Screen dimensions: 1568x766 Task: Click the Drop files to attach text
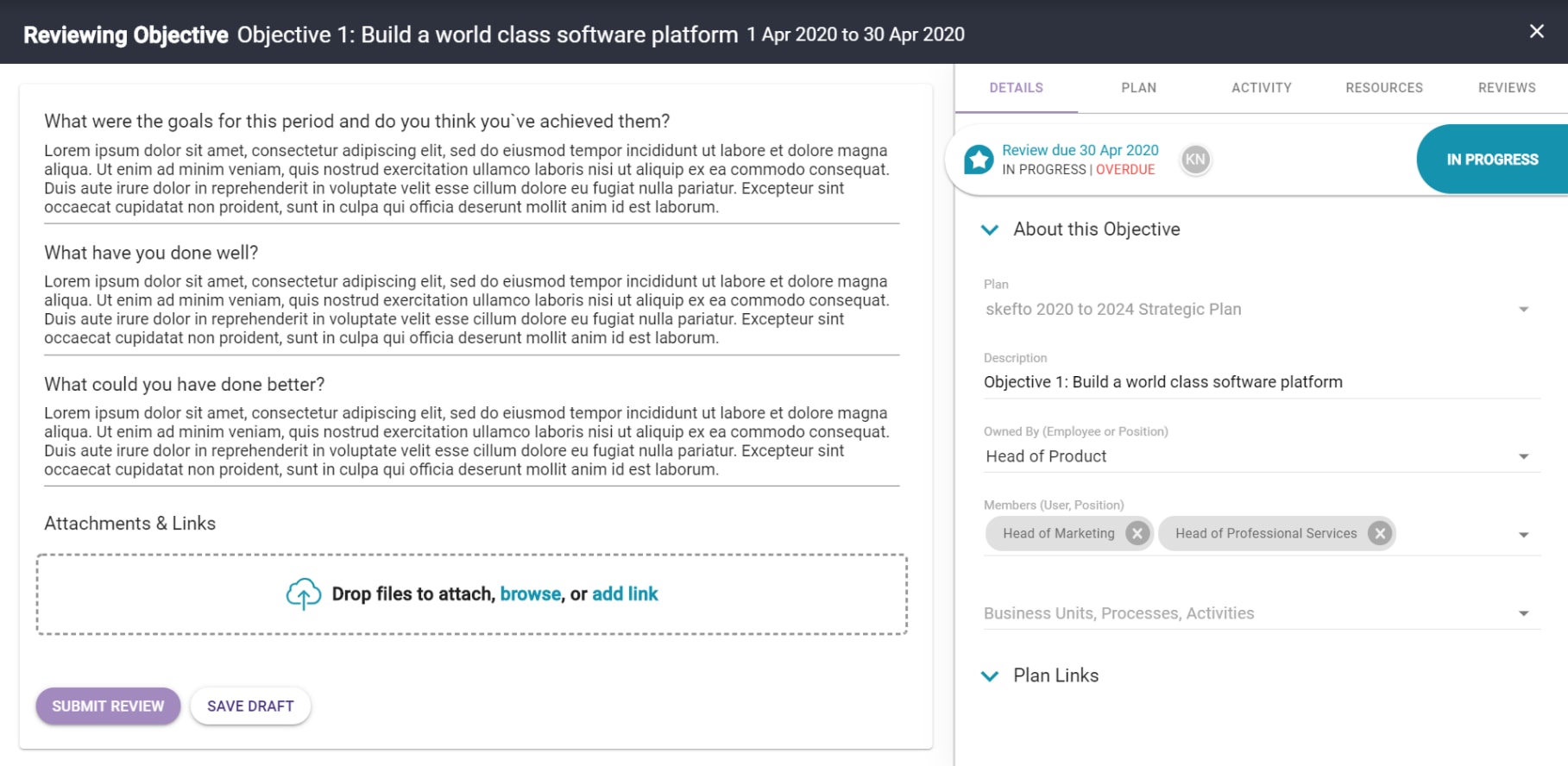point(412,593)
